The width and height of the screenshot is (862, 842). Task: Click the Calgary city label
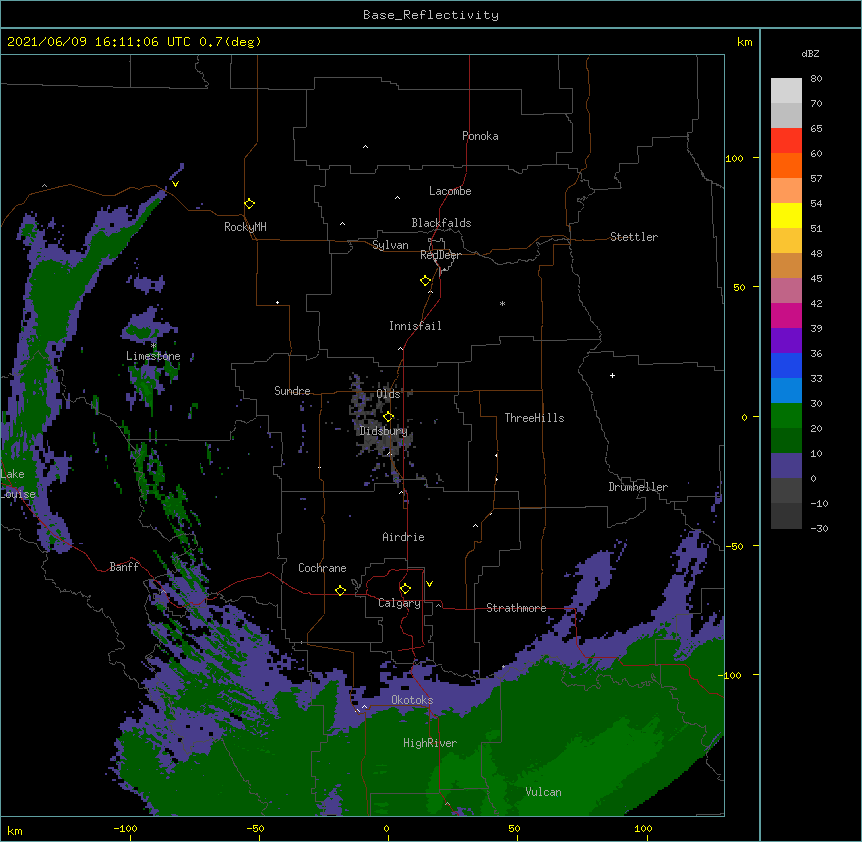[x=399, y=603]
